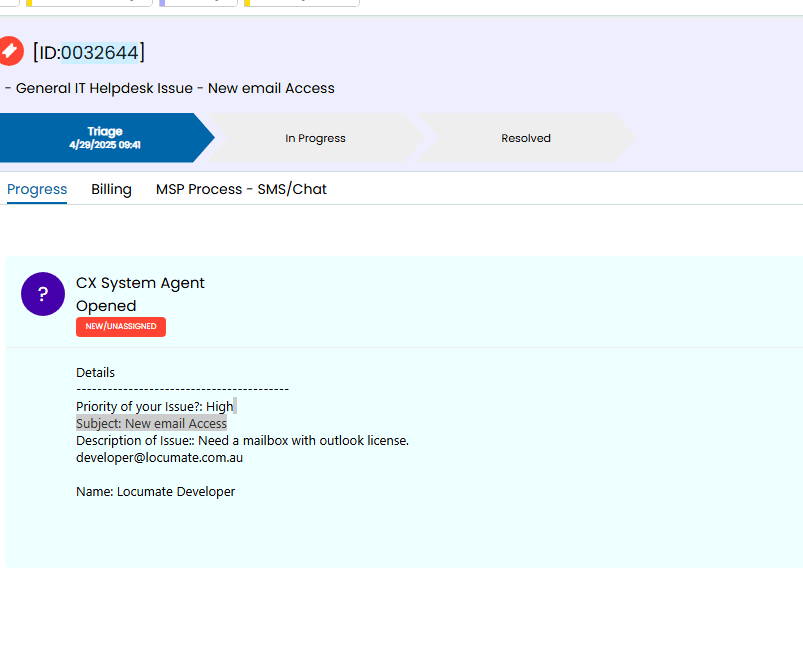Click the highlighted Subject: New email Access line
The height and width of the screenshot is (652, 803).
[151, 424]
